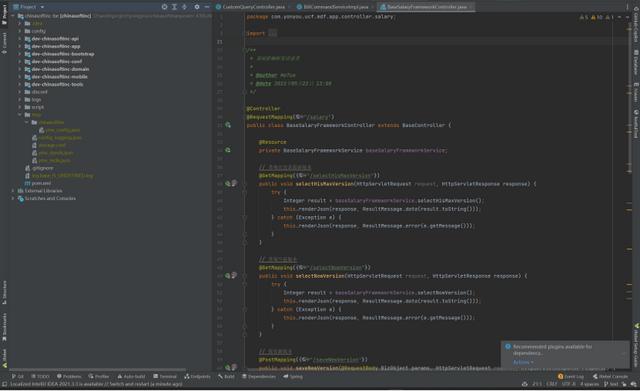
Task: Expand the dev-chinasoftinc-conf module
Action: pyautogui.click(x=20, y=62)
